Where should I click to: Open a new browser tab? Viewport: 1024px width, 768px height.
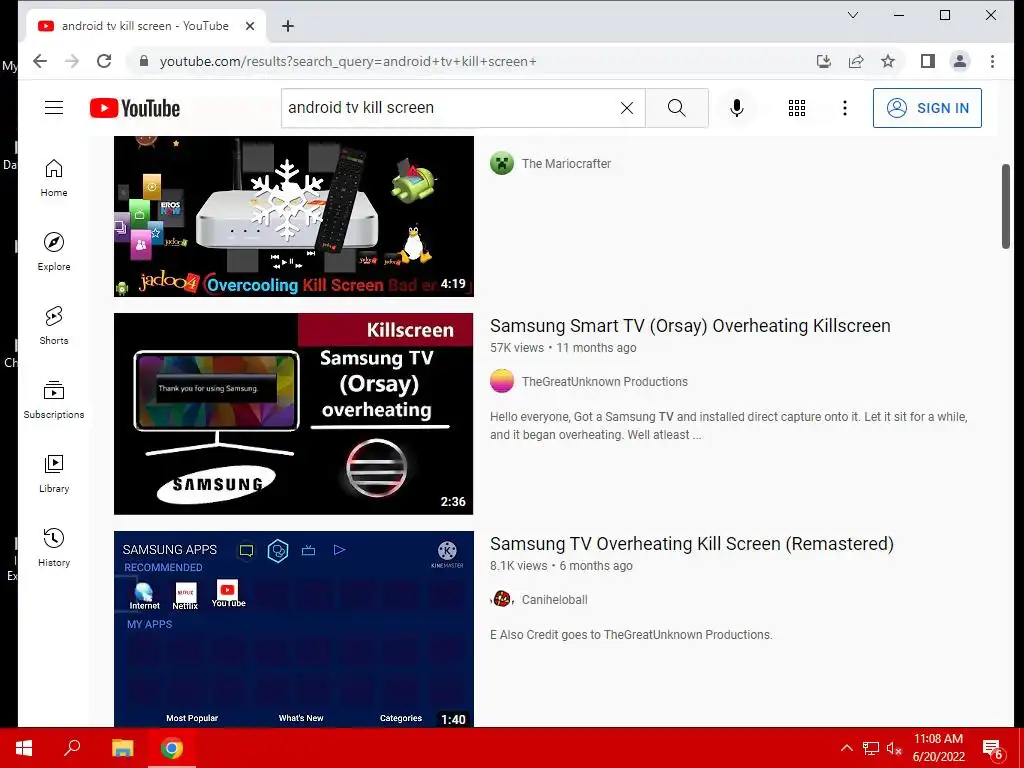pos(288,26)
